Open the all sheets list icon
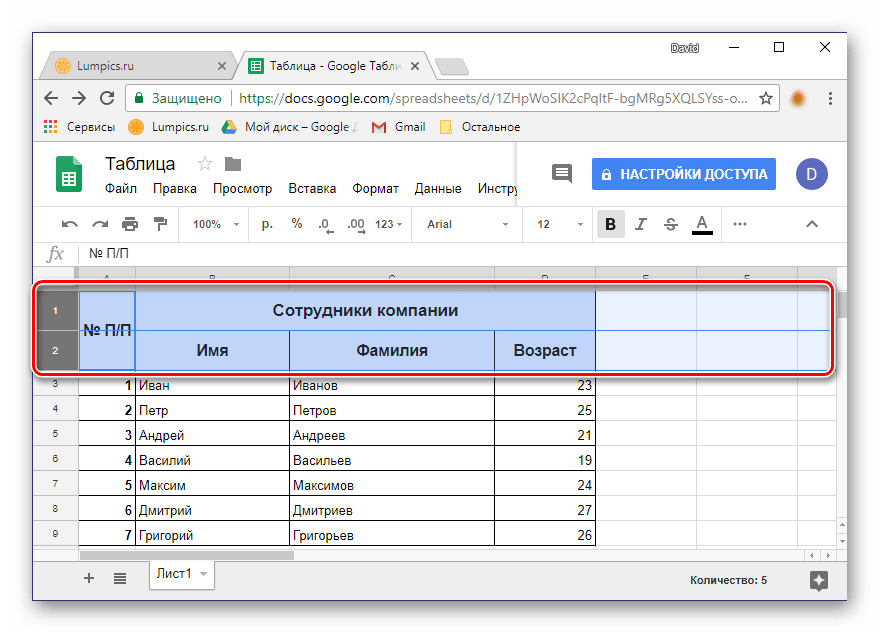The width and height of the screenshot is (881, 633). (x=120, y=577)
